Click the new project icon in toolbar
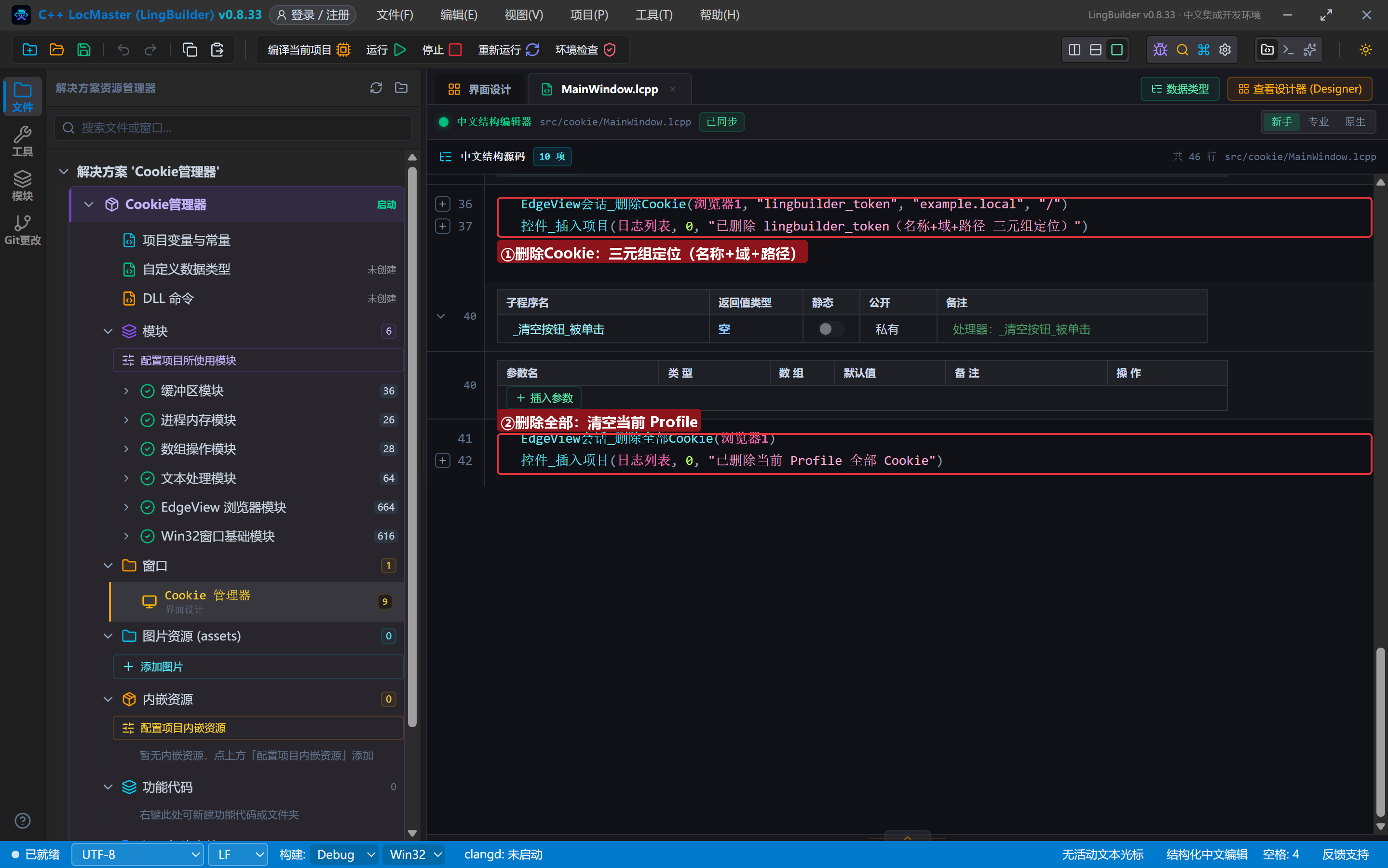The width and height of the screenshot is (1388, 868). 29,50
